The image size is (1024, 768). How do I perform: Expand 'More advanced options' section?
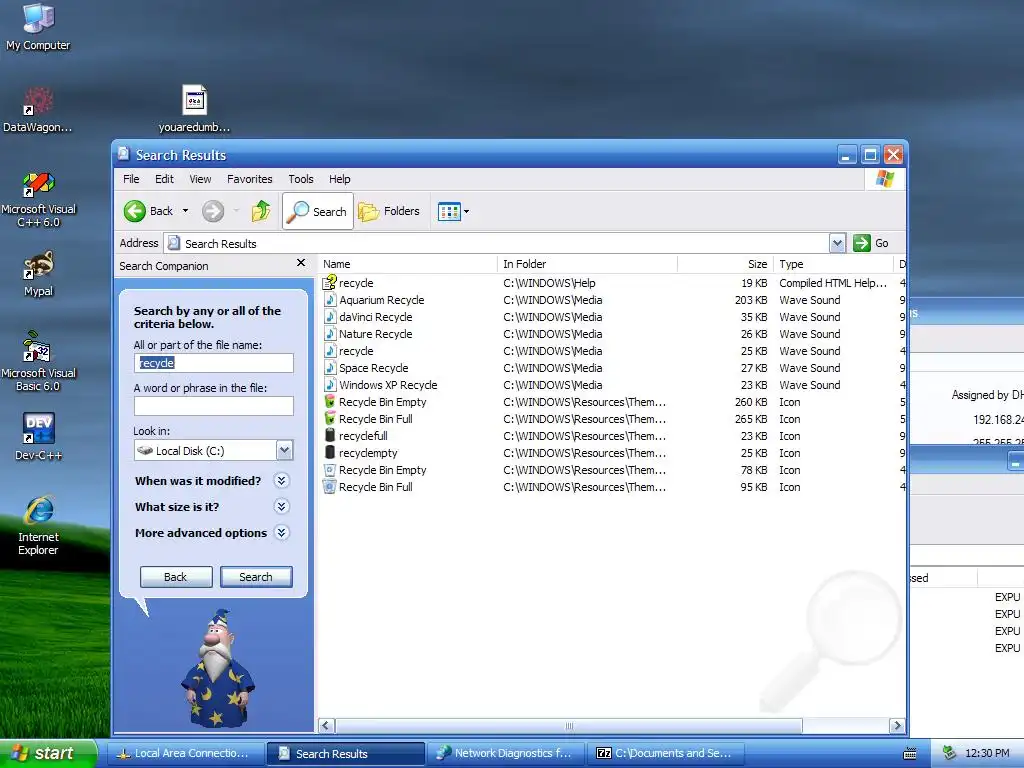pos(281,533)
